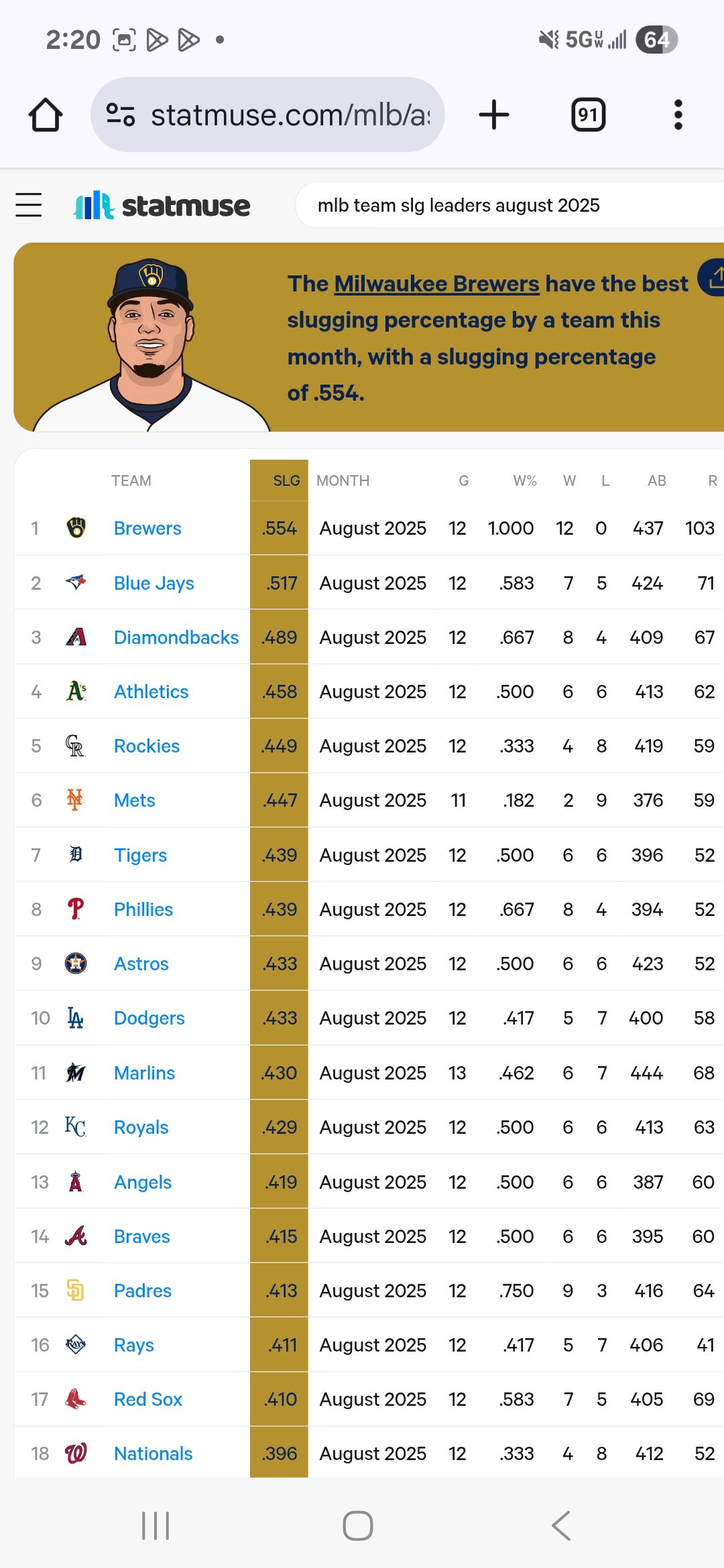Sort table by SLG column header
This screenshot has height=1568, width=724.
click(x=286, y=480)
